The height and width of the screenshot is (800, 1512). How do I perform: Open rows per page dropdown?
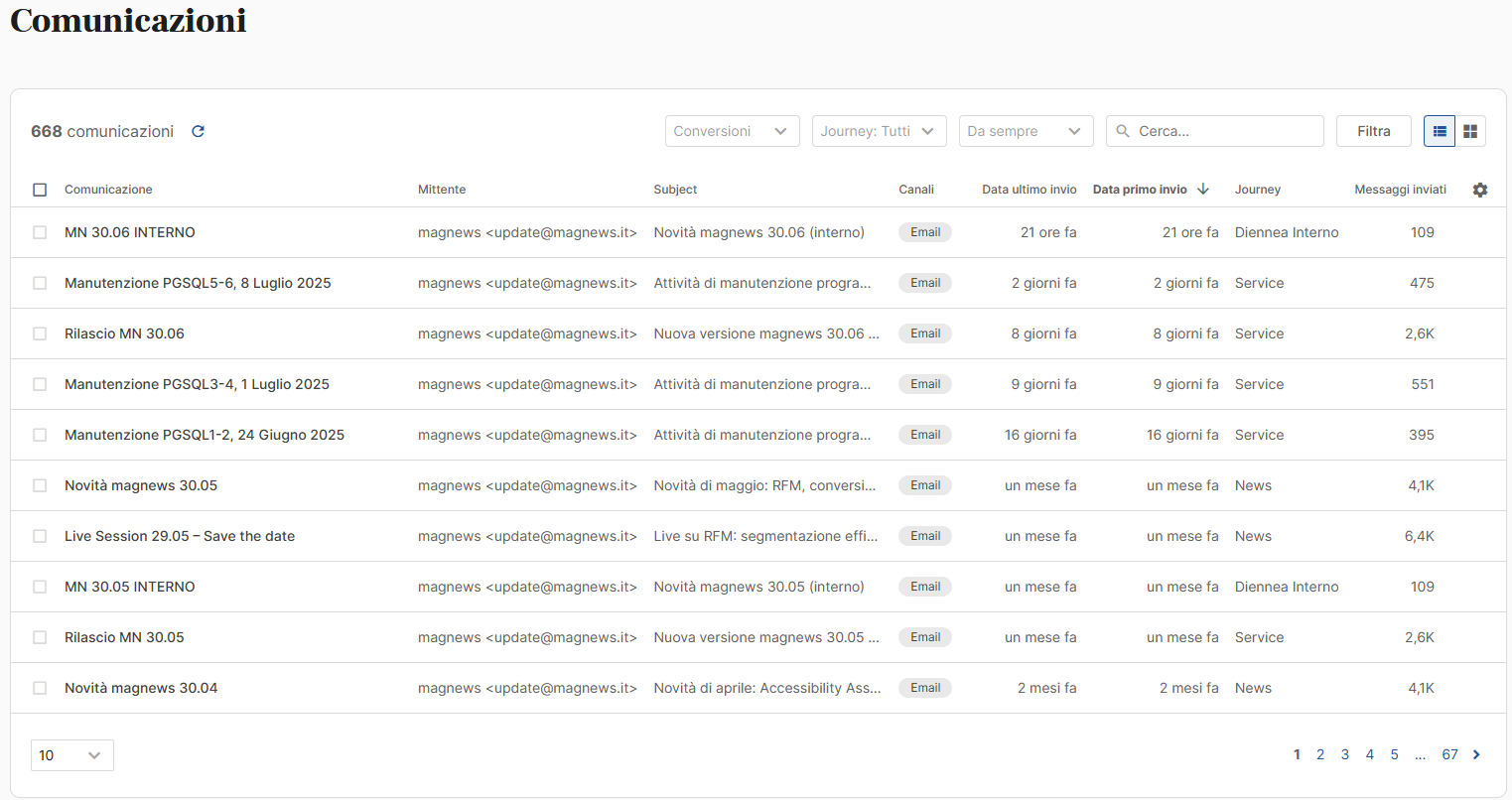tap(72, 755)
